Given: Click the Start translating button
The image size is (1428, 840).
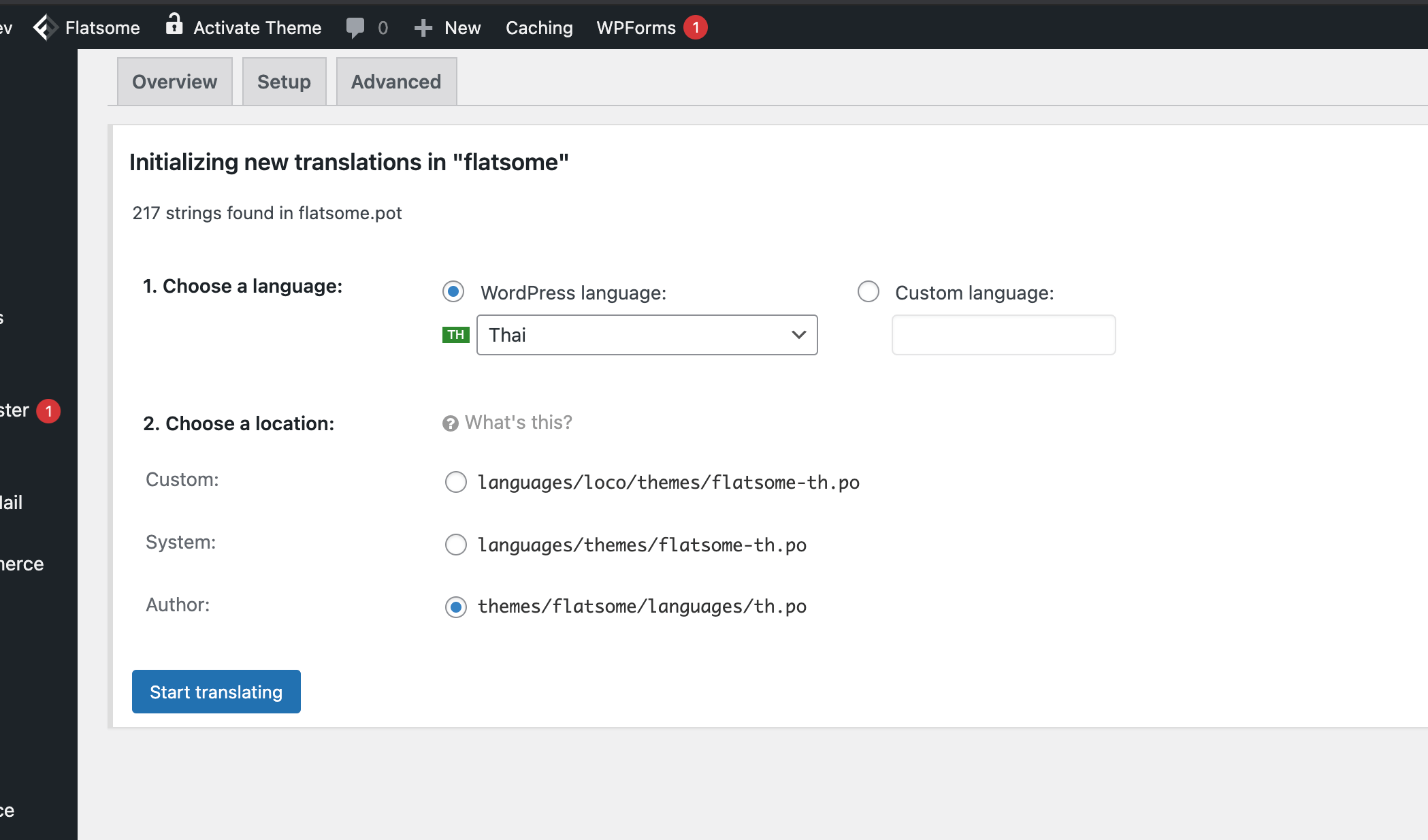Looking at the screenshot, I should (x=216, y=692).
